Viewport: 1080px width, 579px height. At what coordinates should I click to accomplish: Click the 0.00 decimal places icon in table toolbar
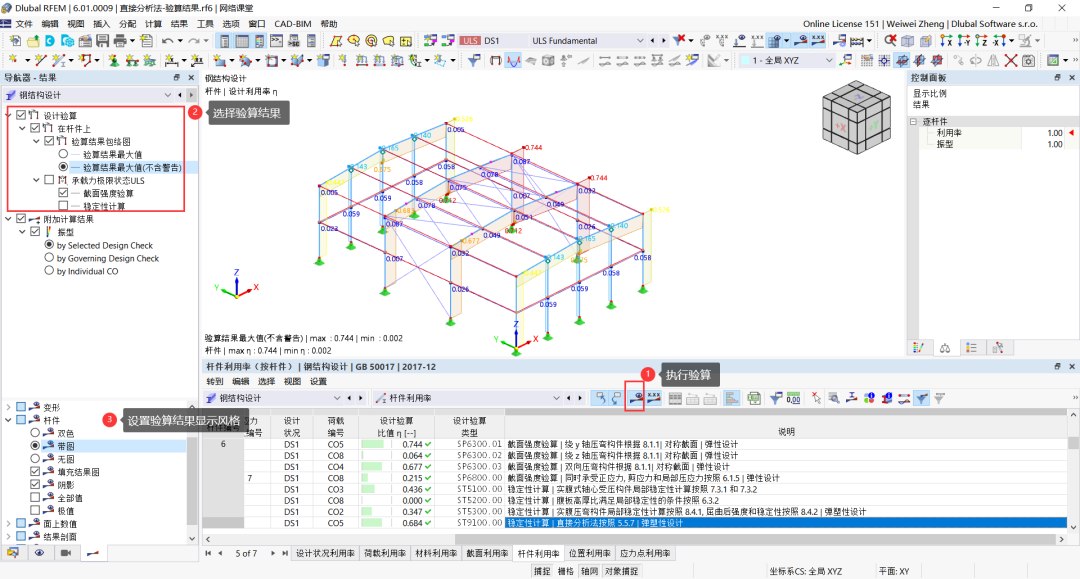(793, 398)
